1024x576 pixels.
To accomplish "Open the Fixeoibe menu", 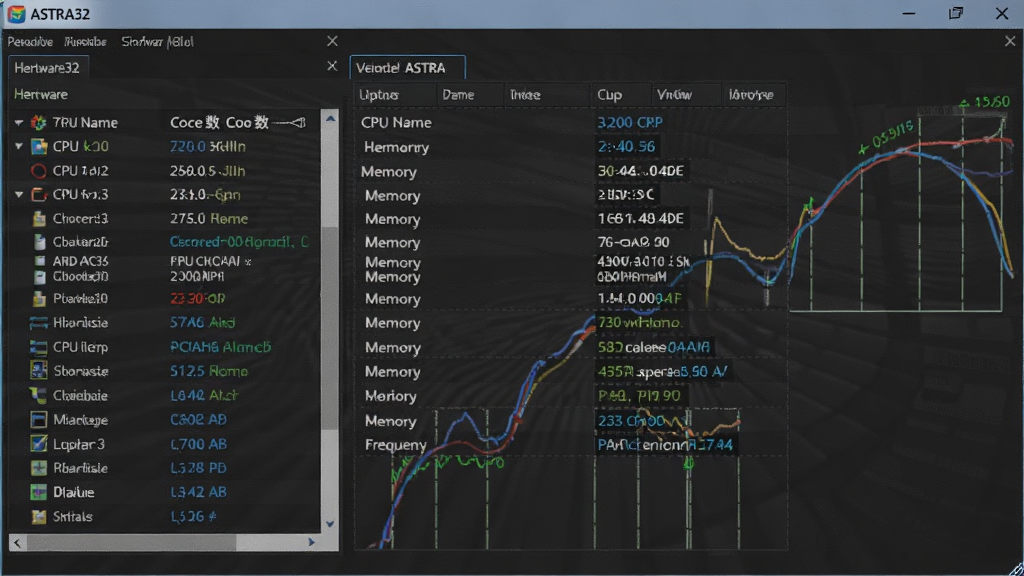I will point(86,42).
